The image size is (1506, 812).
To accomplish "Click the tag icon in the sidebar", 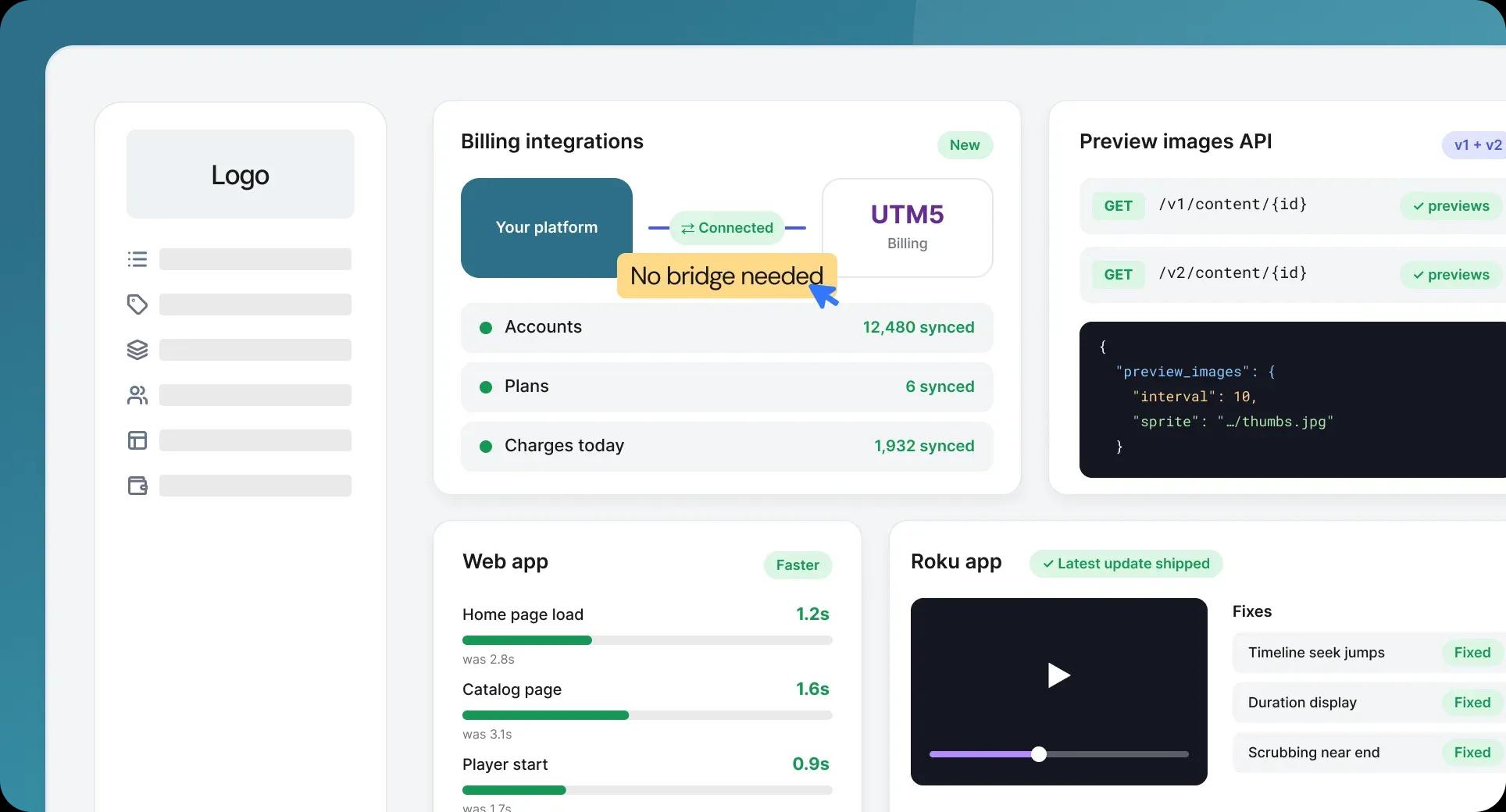I will tap(137, 304).
